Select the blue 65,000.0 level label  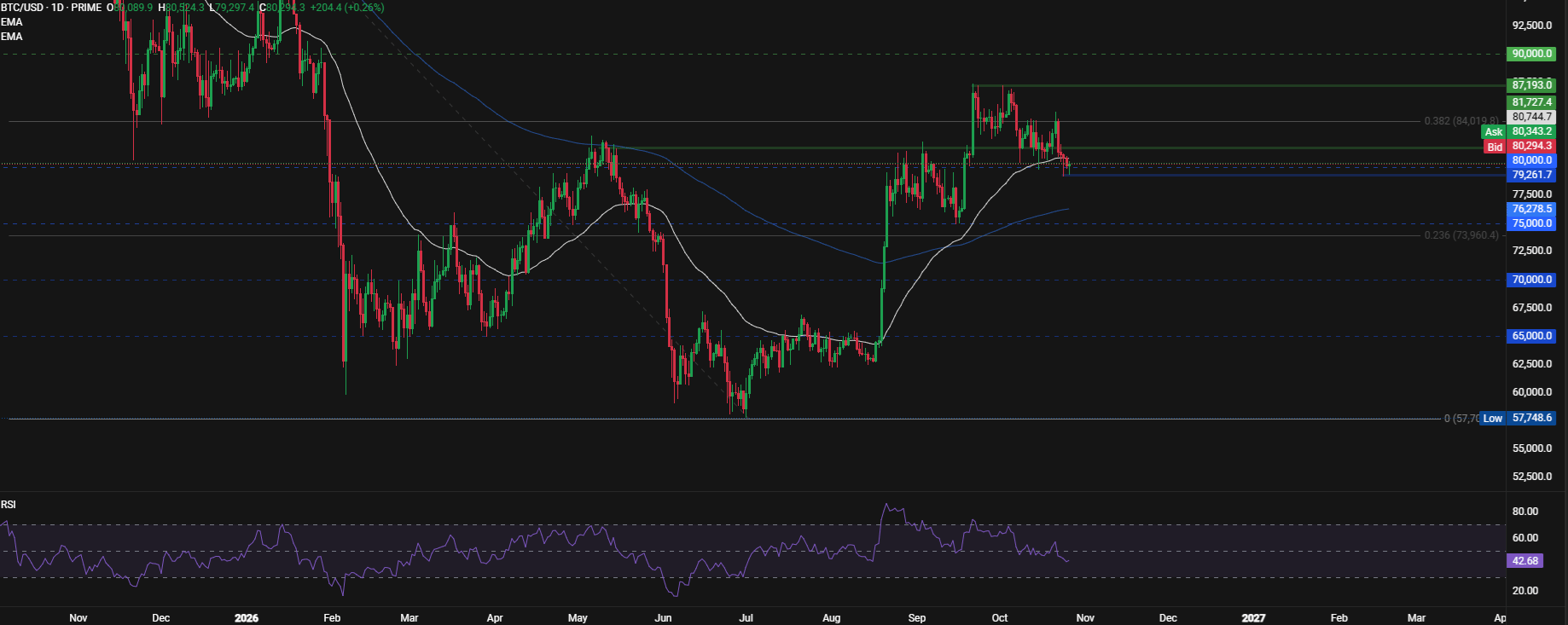1531,336
